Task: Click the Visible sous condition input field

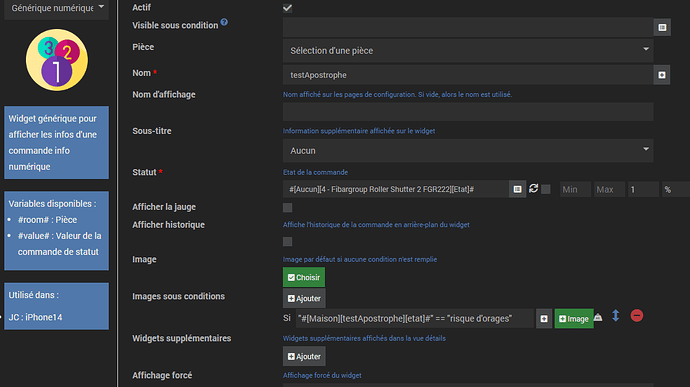Action: [468, 27]
